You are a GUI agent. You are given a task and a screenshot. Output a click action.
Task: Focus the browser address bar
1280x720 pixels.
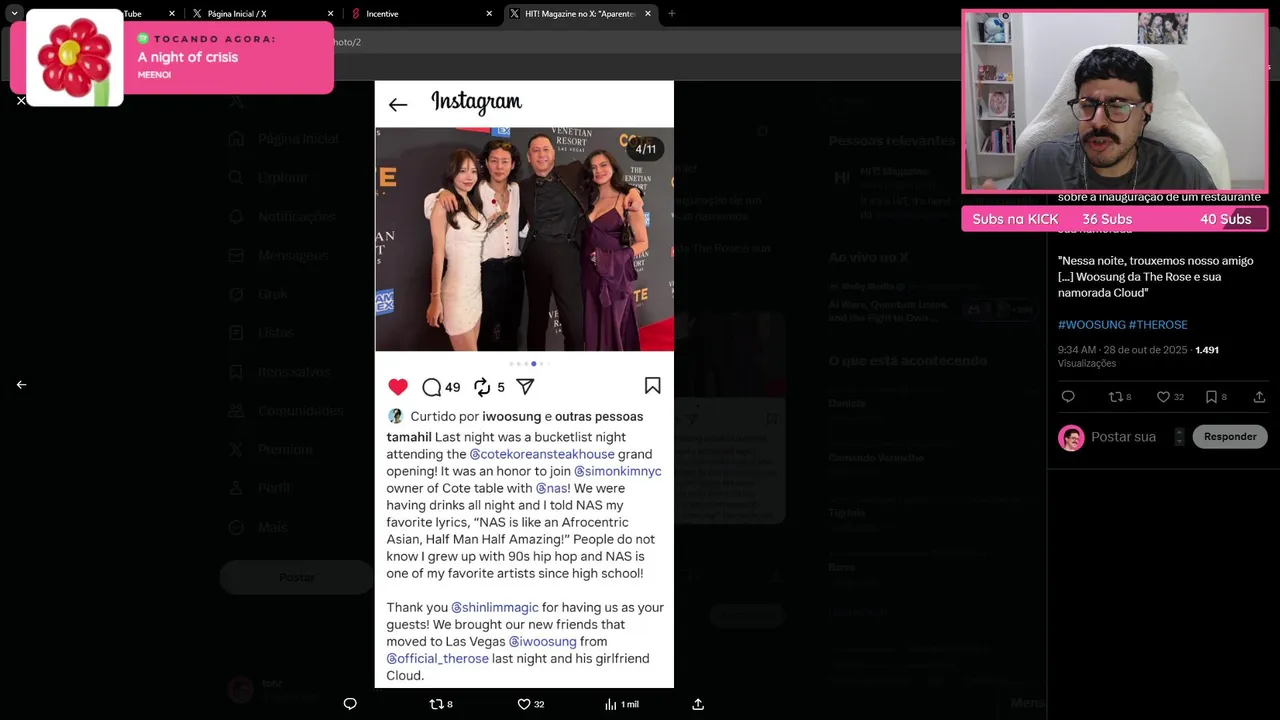coord(640,42)
